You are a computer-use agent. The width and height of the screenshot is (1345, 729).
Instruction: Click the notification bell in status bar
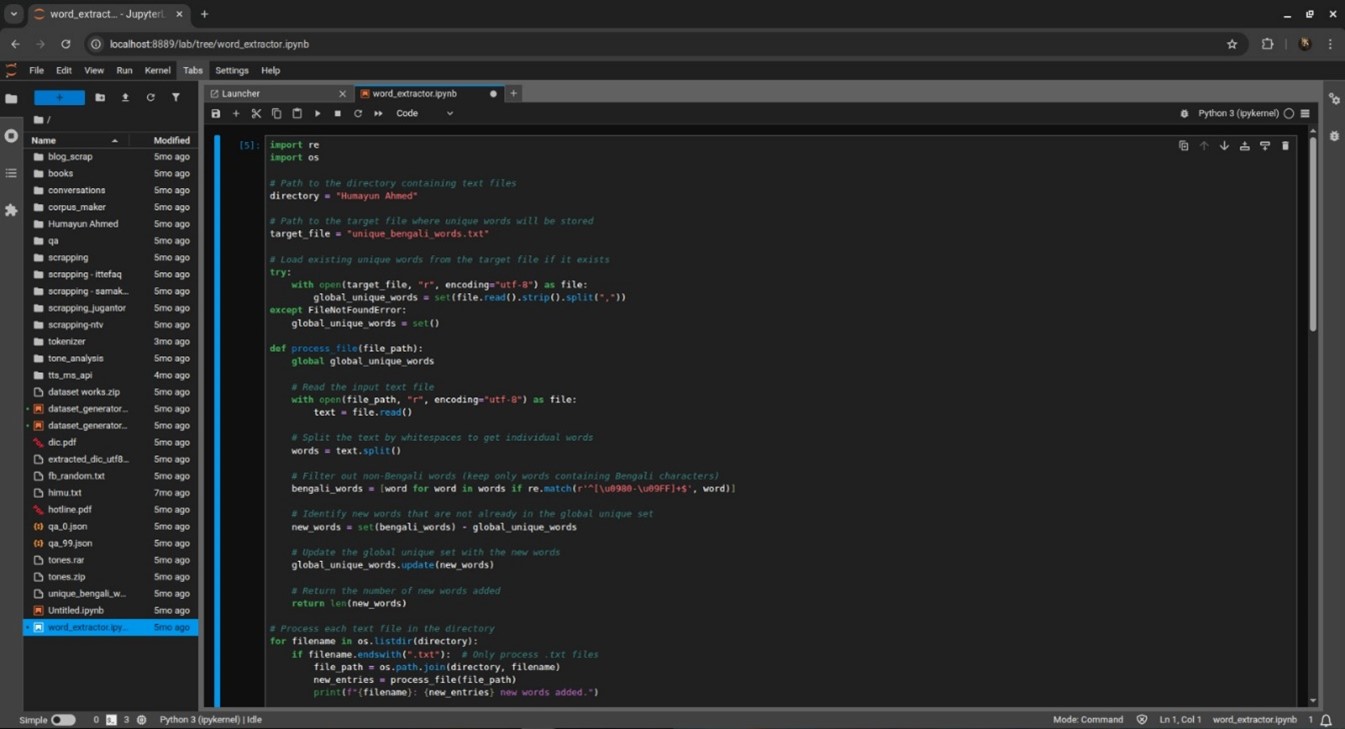pyautogui.click(x=1326, y=720)
